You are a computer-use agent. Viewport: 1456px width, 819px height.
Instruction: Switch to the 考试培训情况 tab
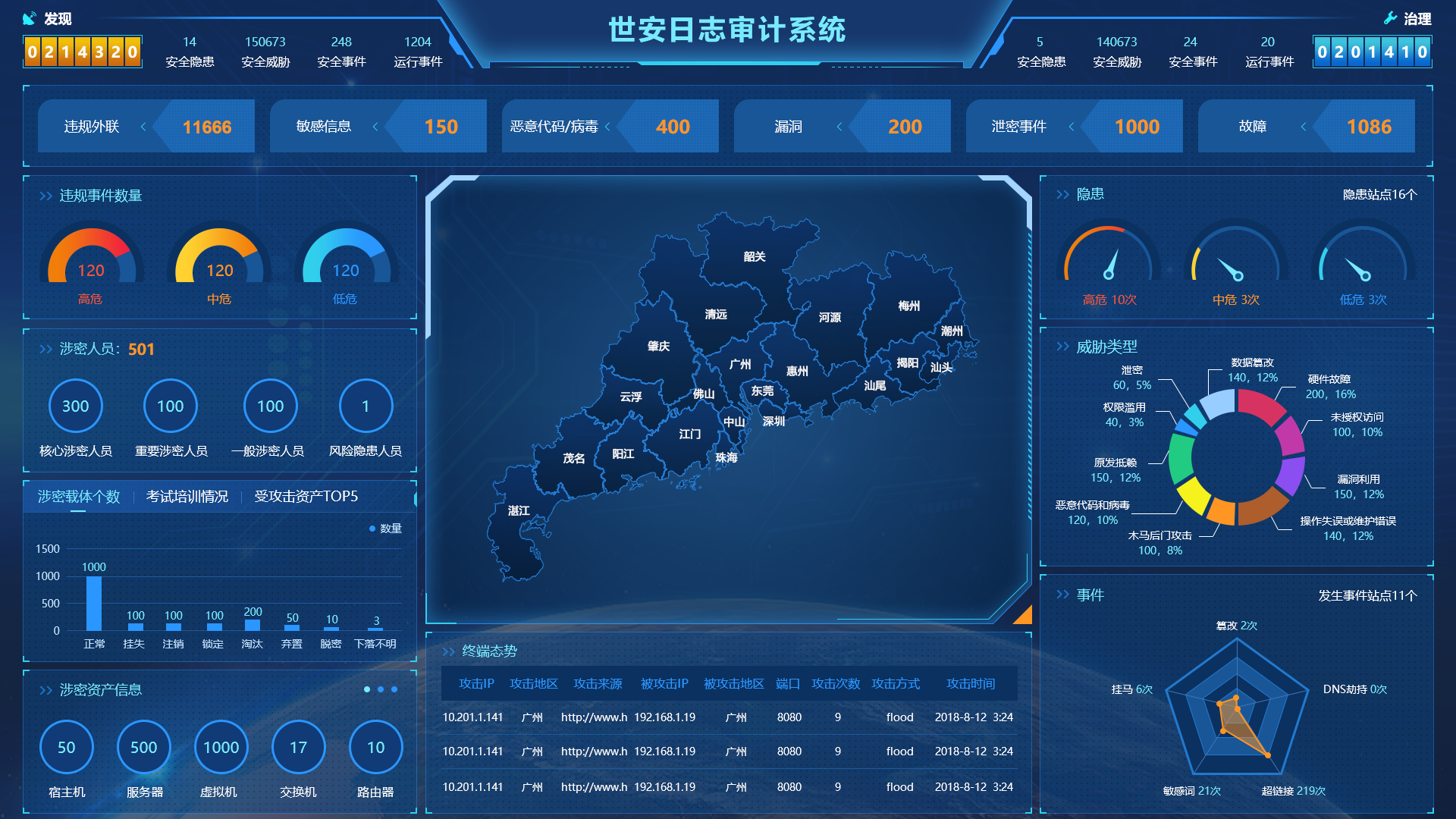click(x=187, y=497)
